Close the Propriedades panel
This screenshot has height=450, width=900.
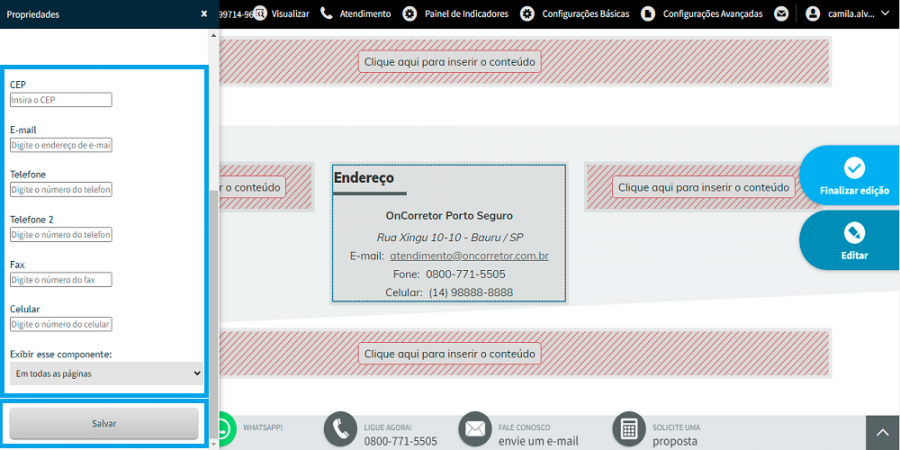(204, 14)
